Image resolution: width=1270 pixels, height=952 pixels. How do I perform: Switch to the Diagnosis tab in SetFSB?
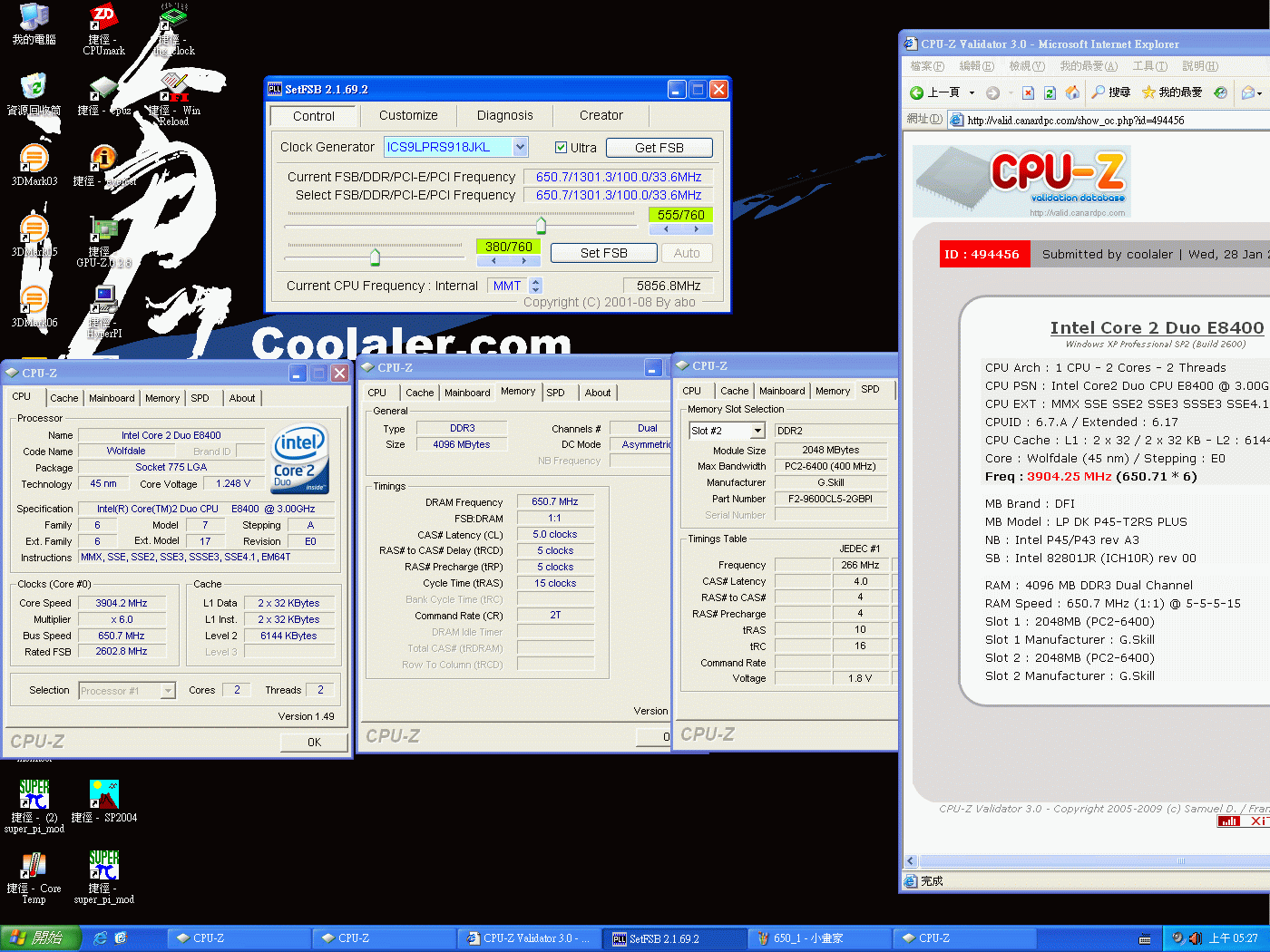coord(505,115)
